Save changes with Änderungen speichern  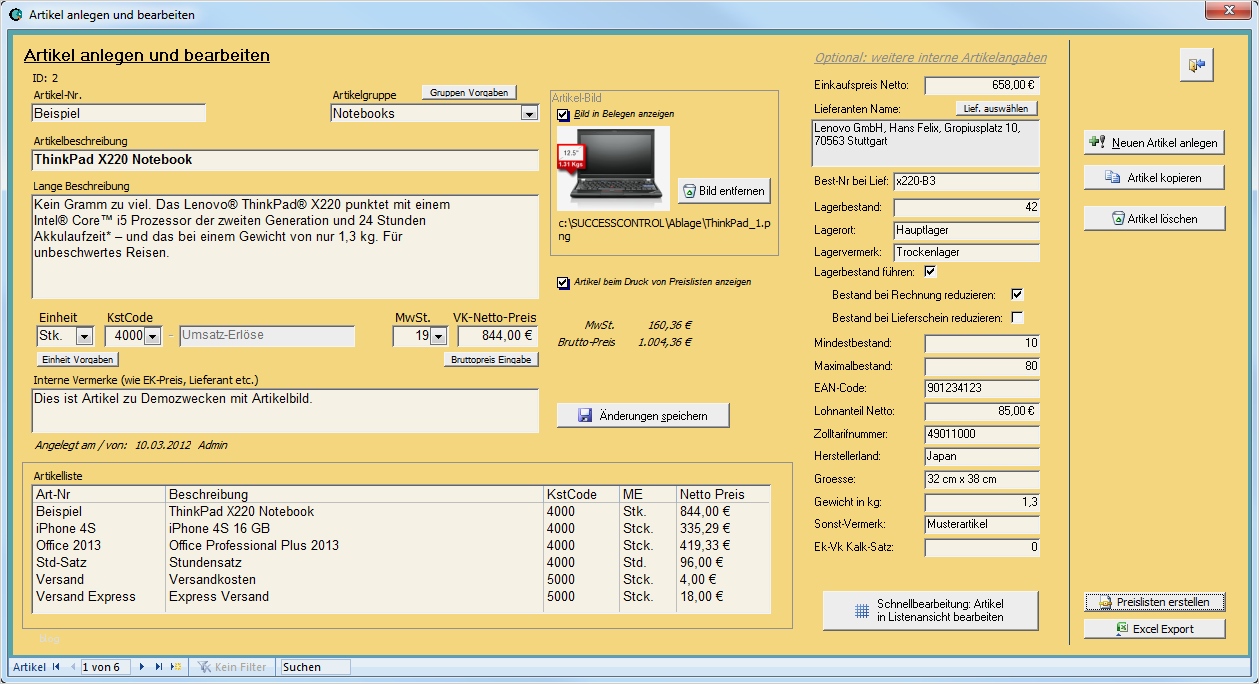tap(643, 416)
